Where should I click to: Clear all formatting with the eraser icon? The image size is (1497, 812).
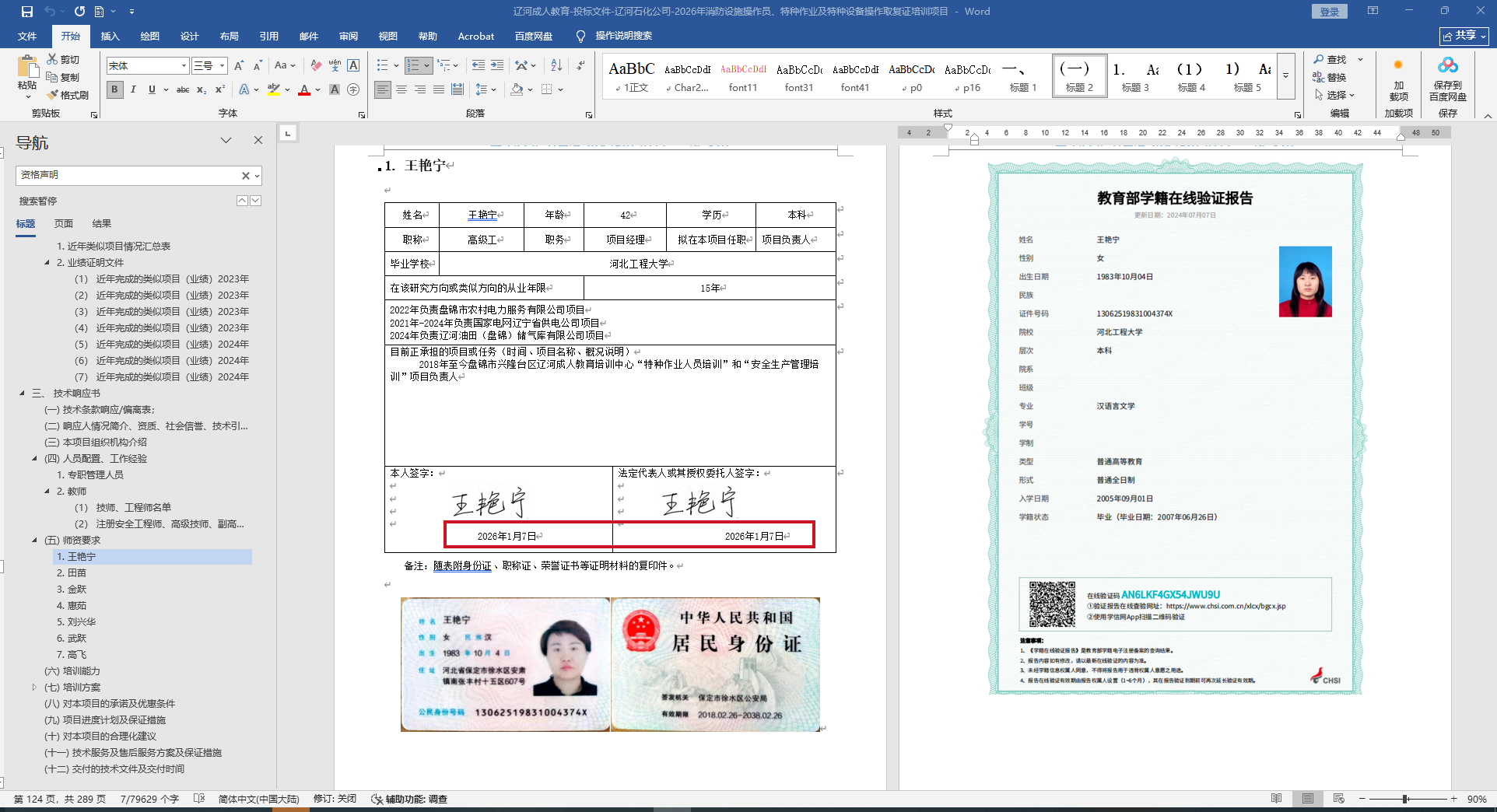tap(316, 66)
